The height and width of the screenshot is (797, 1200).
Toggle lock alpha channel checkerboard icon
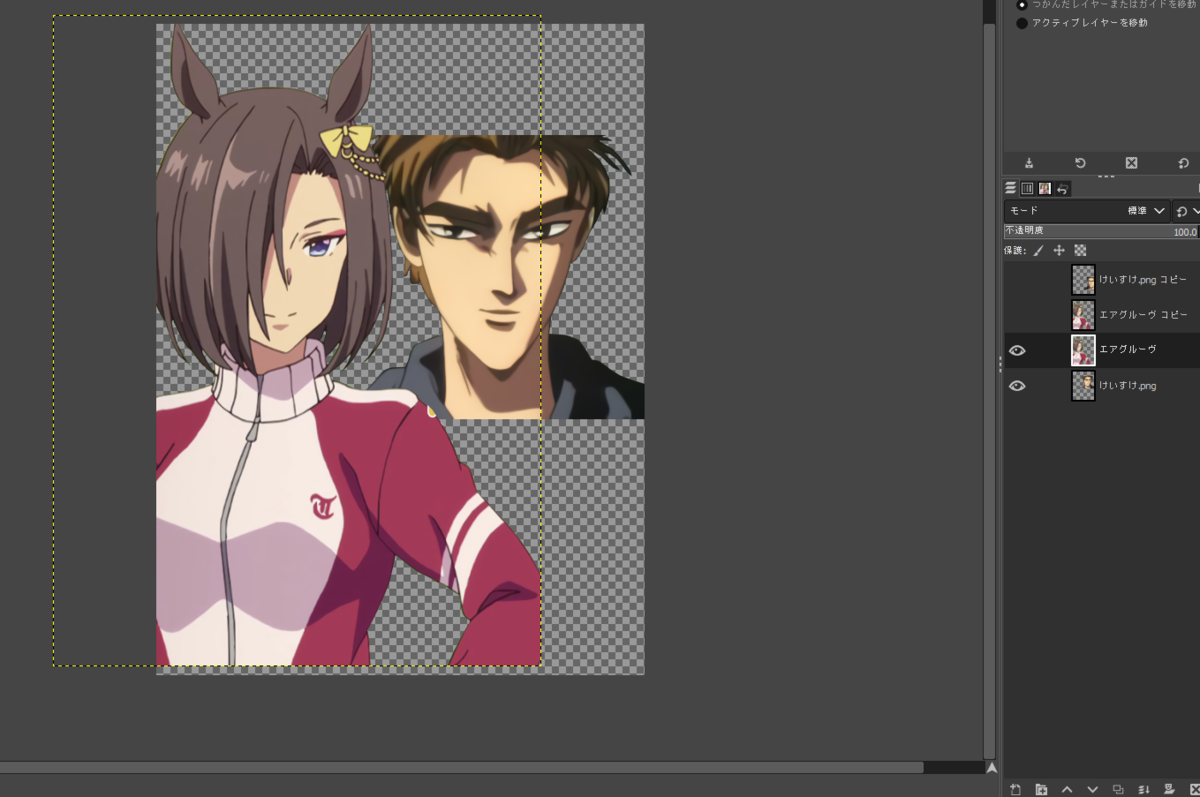(x=1080, y=250)
